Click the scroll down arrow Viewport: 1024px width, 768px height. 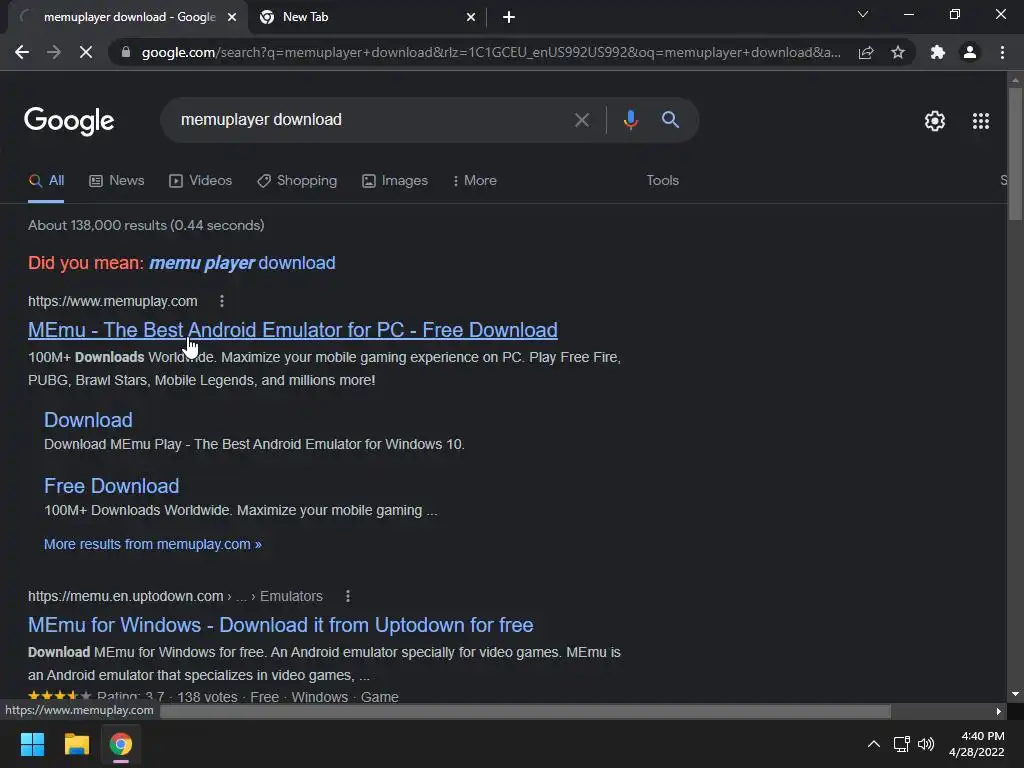[1015, 694]
